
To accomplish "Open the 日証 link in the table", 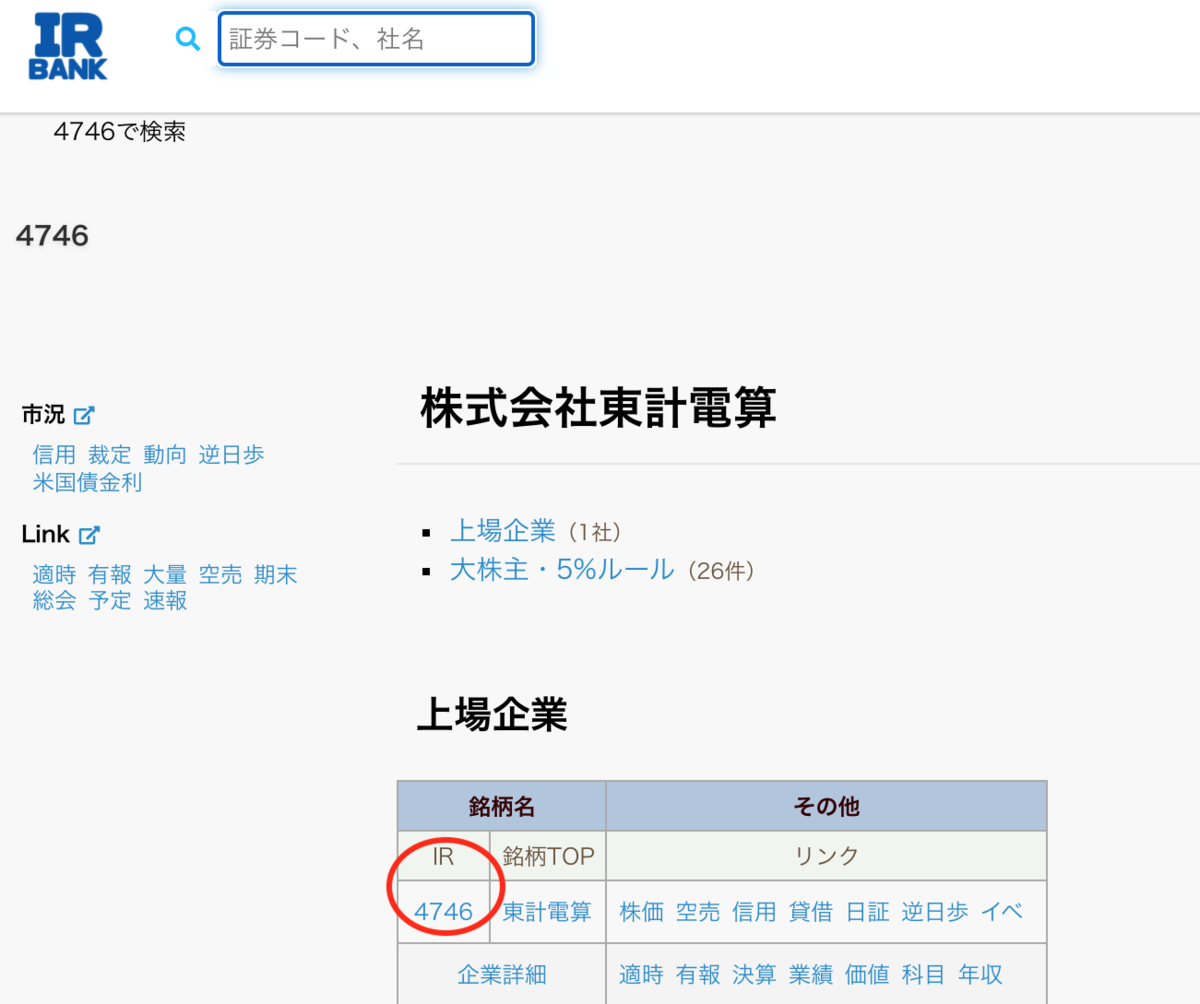I will coord(867,912).
